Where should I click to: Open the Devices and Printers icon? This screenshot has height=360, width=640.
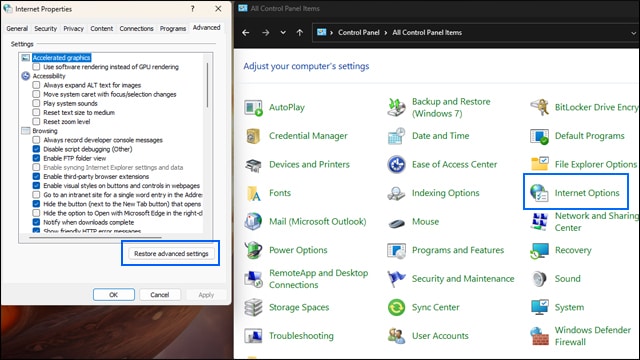point(253,165)
